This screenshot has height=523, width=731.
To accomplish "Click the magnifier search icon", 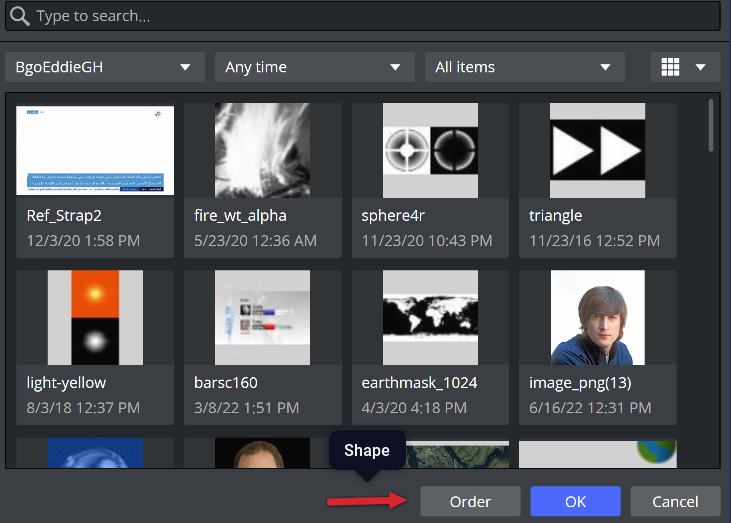I will pos(19,17).
